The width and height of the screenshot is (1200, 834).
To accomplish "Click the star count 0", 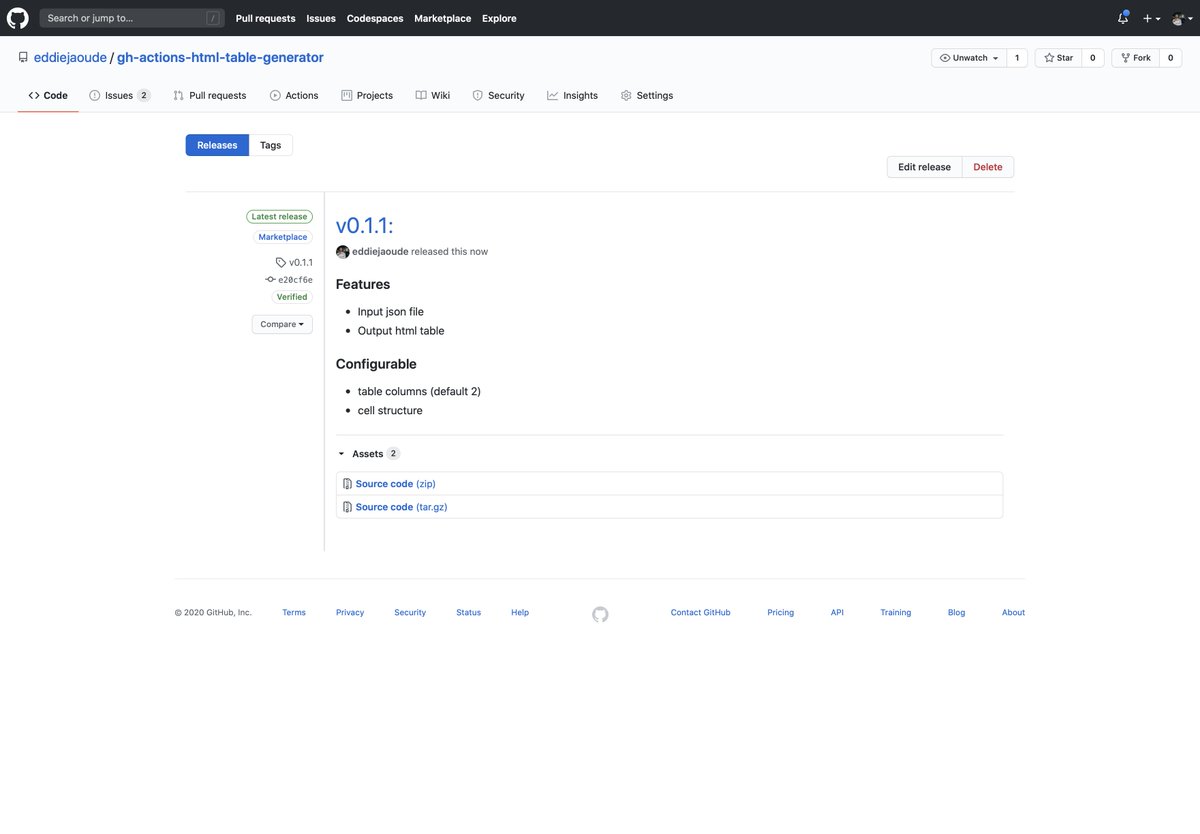I will pos(1092,58).
